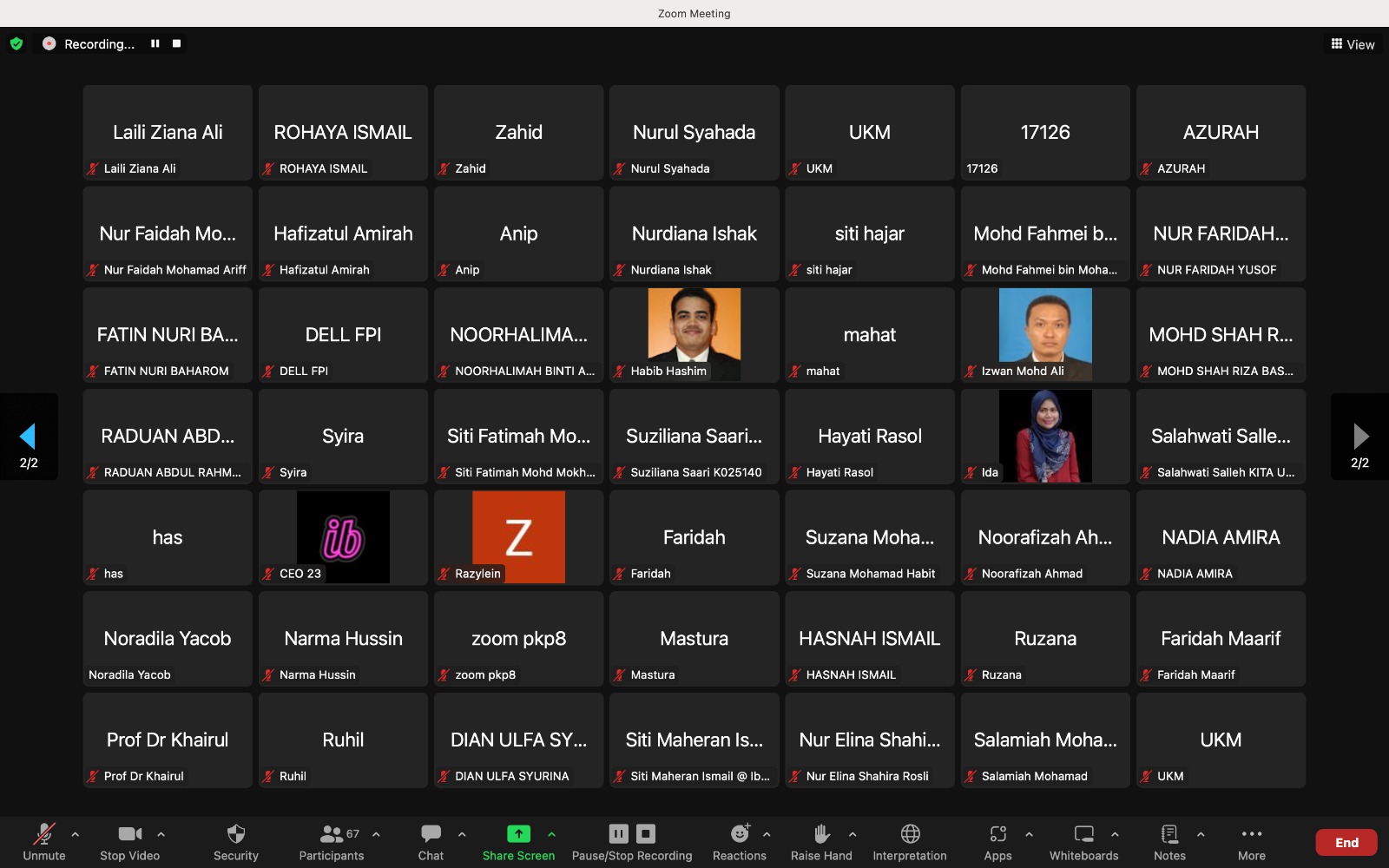1389x868 pixels.
Task: Open the Apps icon
Action: click(997, 834)
